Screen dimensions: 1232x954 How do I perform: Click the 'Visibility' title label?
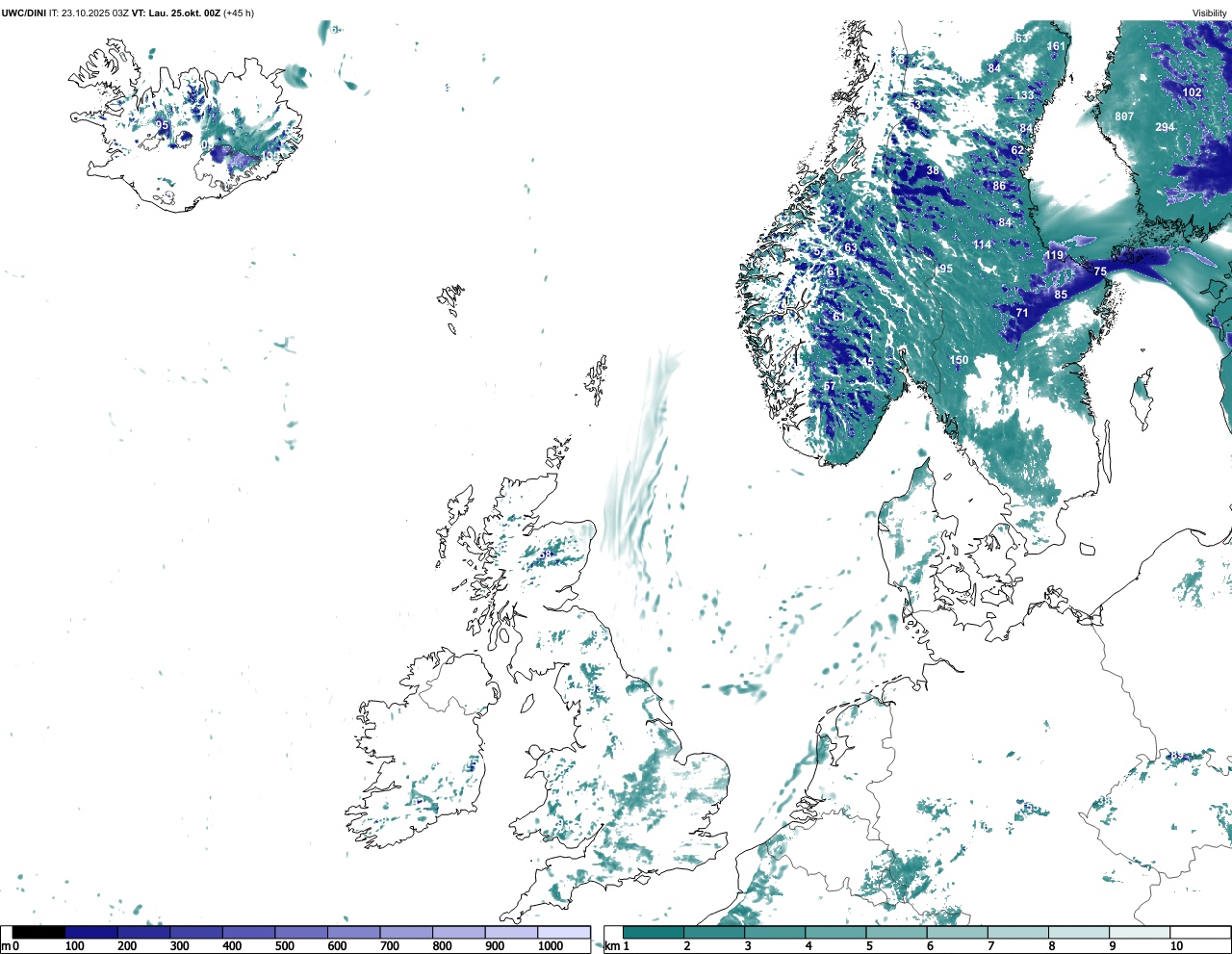[1210, 13]
